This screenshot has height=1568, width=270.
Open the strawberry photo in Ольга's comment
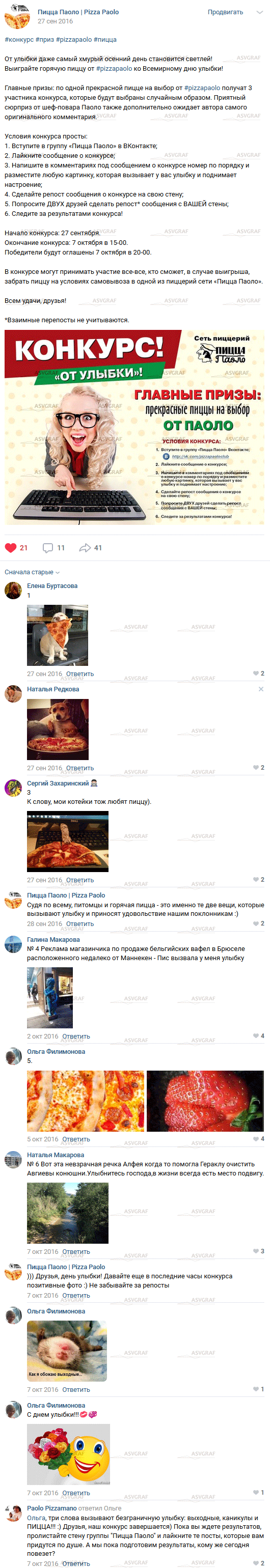[205, 1101]
